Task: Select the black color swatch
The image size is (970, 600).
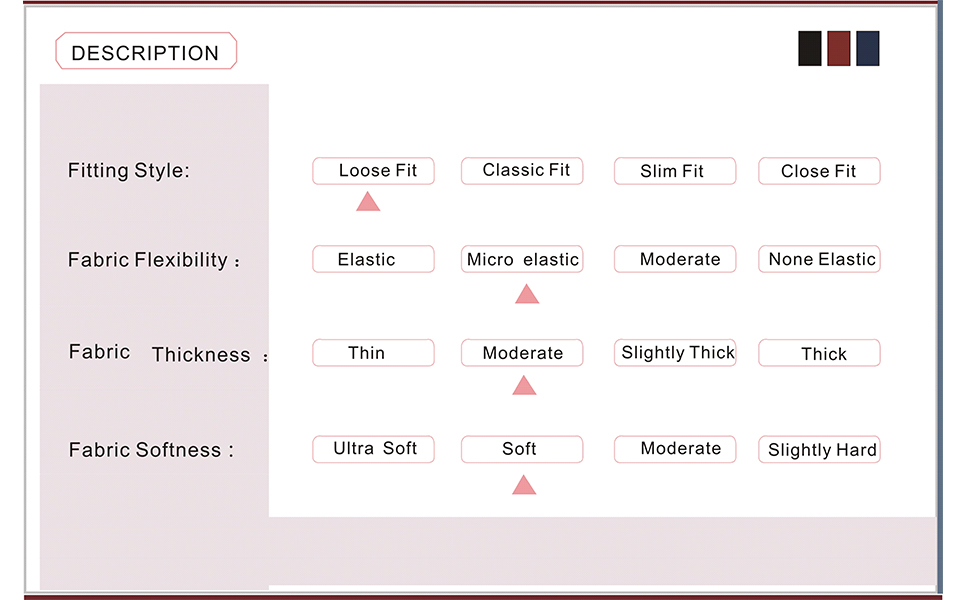Action: [810, 49]
